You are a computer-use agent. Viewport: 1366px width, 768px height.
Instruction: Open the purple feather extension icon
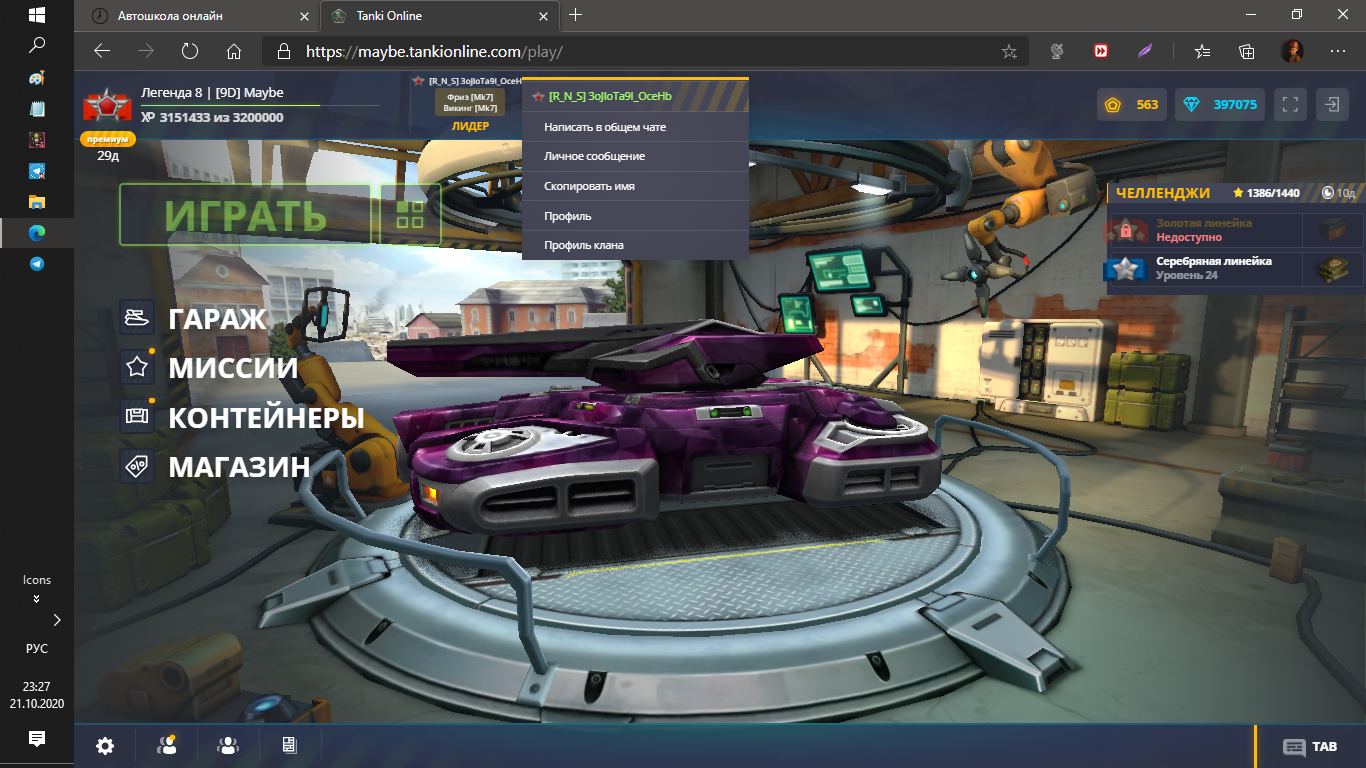(x=1146, y=51)
